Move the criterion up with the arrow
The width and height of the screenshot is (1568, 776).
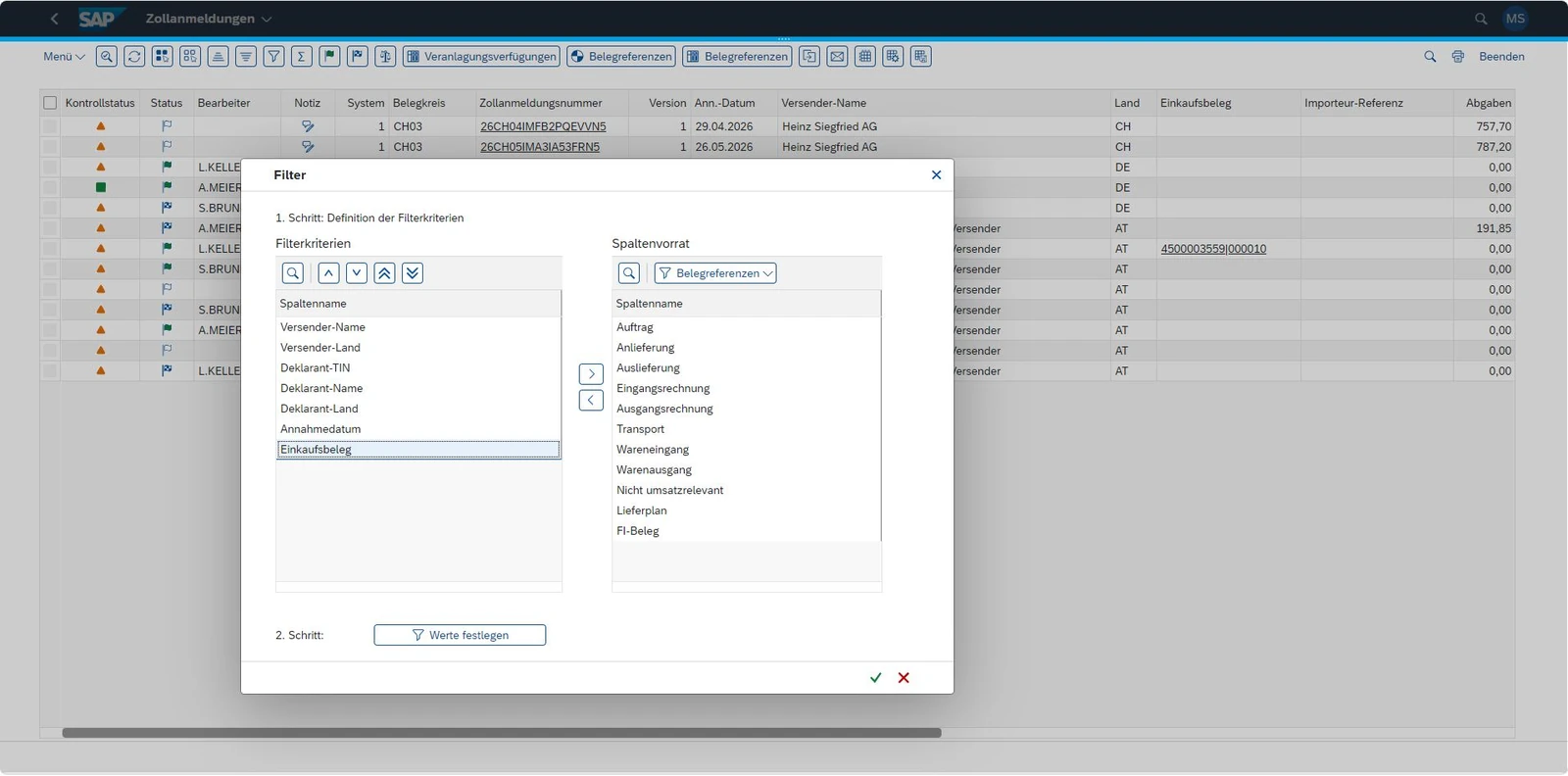coord(329,273)
